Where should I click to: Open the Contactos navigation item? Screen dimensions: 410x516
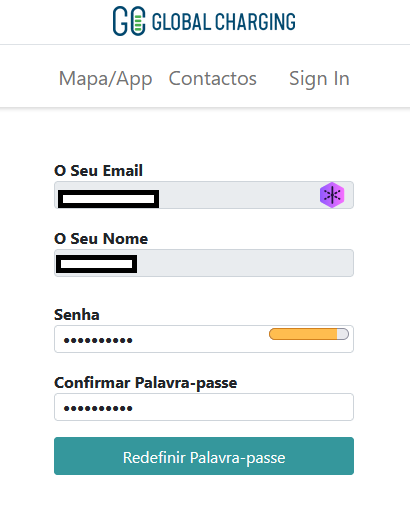pos(213,79)
